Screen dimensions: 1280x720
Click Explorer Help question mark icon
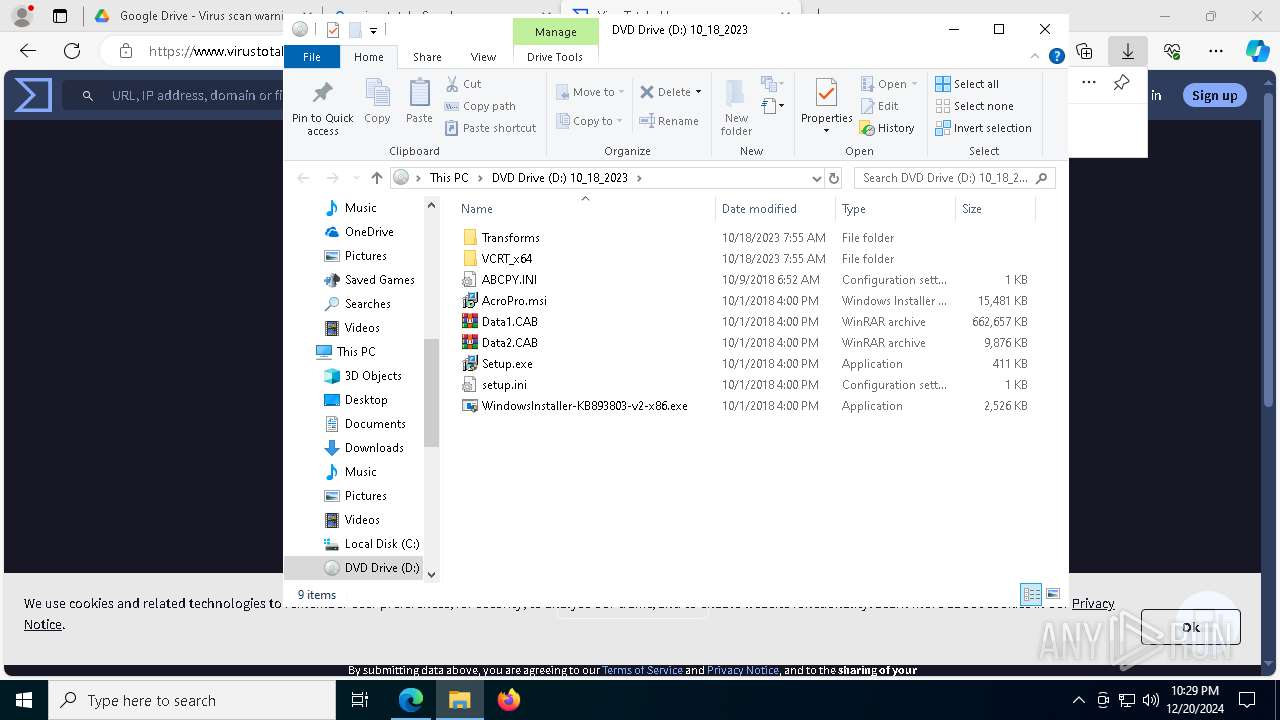[x=1056, y=57]
